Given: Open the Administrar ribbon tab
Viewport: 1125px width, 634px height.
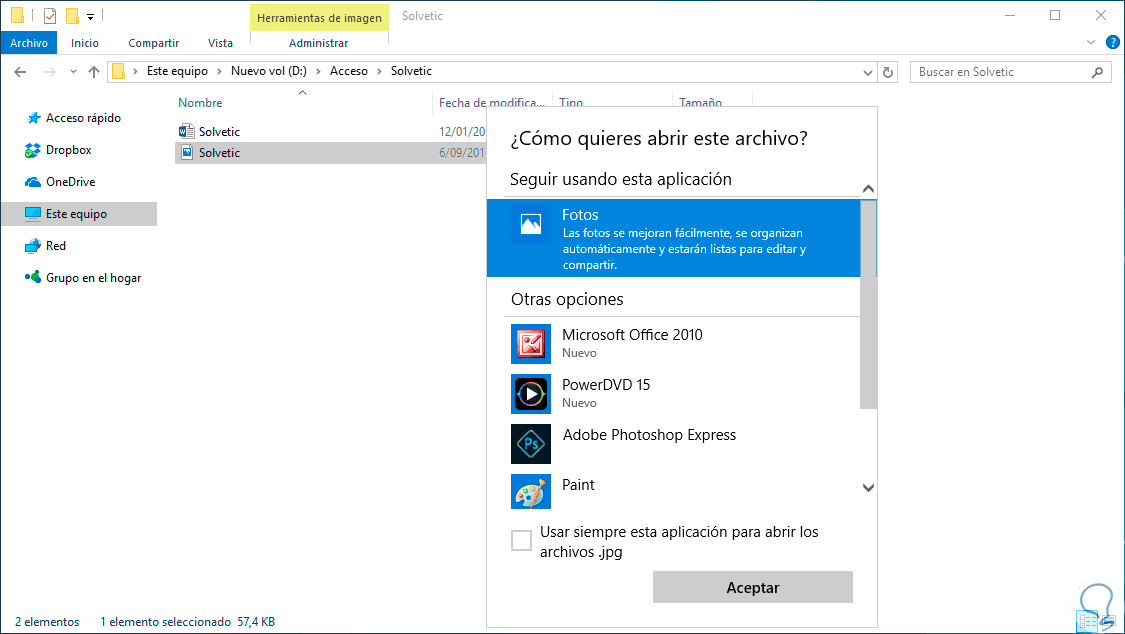Looking at the screenshot, I should coord(319,43).
